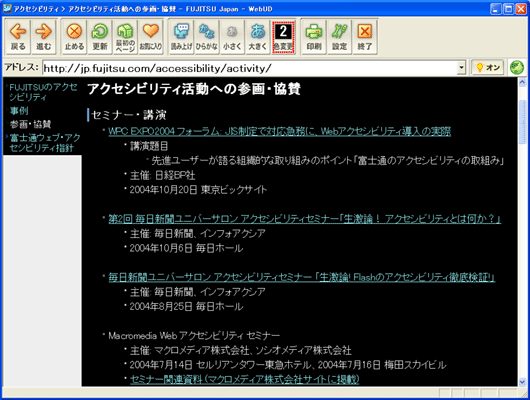
Task: Toggle the オン light bulb button
Action: point(488,68)
